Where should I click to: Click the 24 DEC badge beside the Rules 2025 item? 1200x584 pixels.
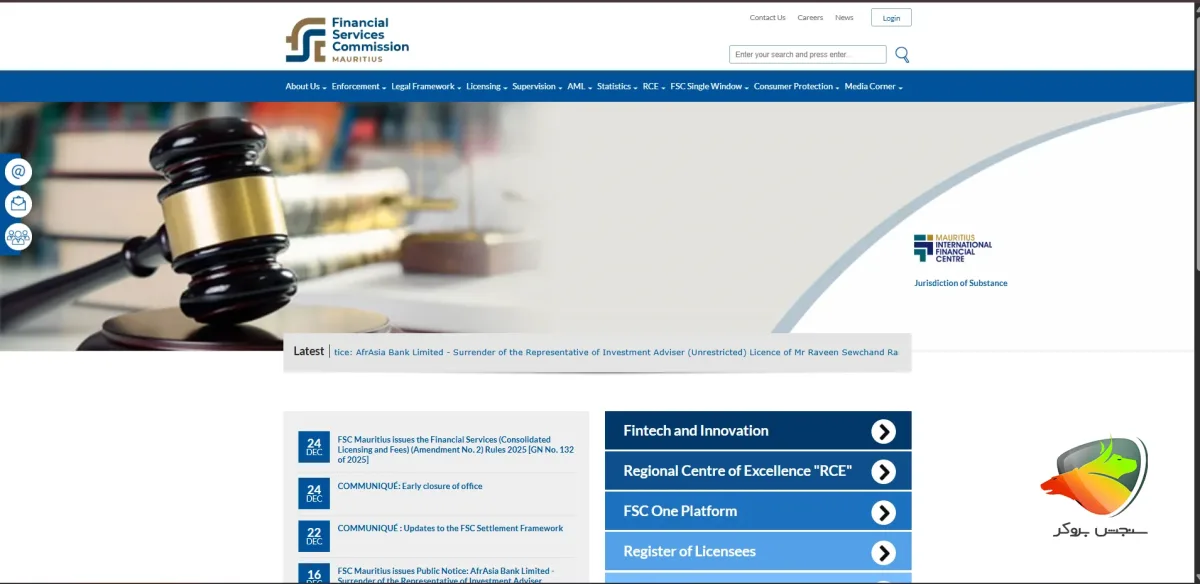(x=314, y=446)
